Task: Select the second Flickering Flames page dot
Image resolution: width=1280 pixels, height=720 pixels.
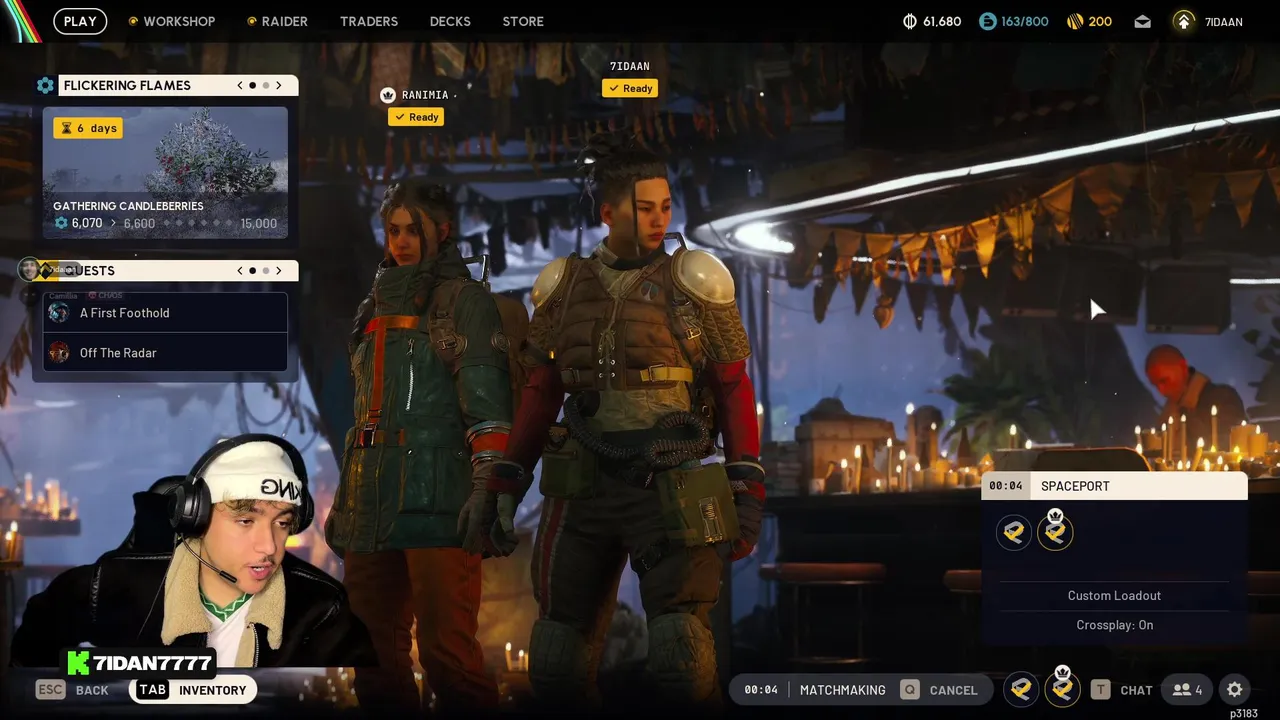Action: pyautogui.click(x=266, y=86)
